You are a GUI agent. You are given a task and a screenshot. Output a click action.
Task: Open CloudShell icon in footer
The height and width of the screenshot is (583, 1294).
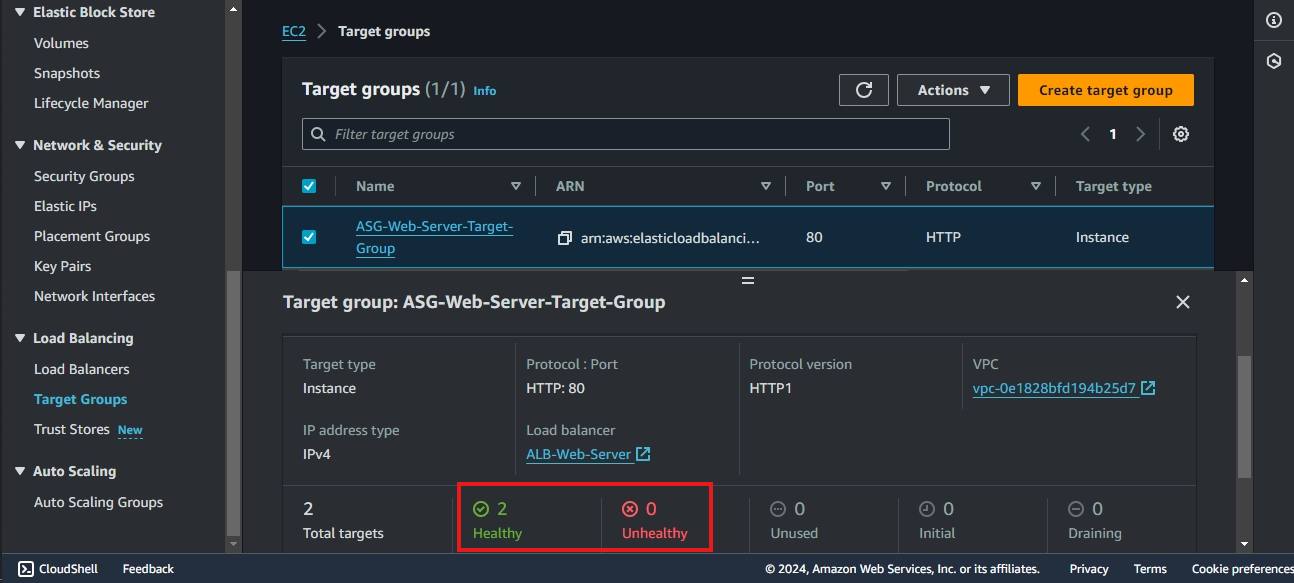[26, 569]
